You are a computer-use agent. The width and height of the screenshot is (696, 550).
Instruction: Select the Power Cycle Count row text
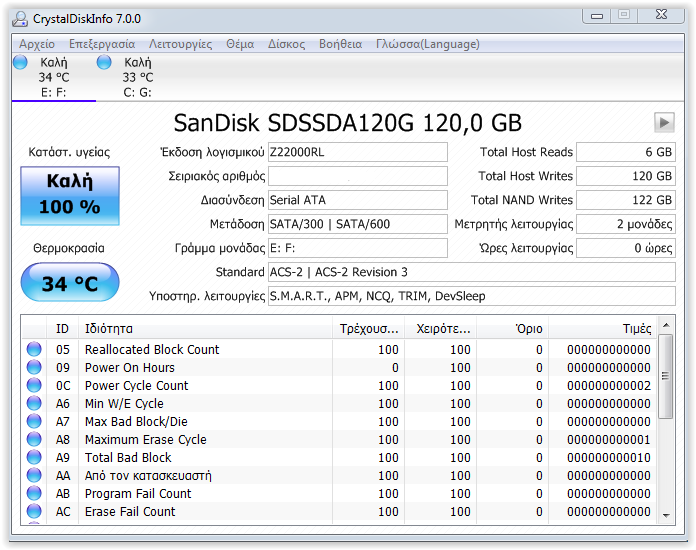point(136,386)
